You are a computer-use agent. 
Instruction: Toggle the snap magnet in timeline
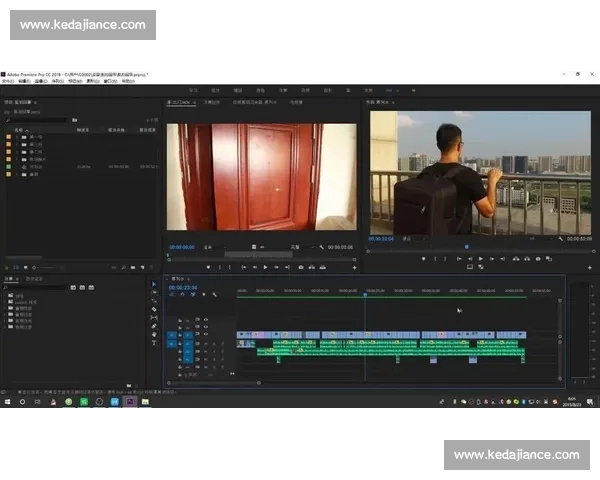181,295
